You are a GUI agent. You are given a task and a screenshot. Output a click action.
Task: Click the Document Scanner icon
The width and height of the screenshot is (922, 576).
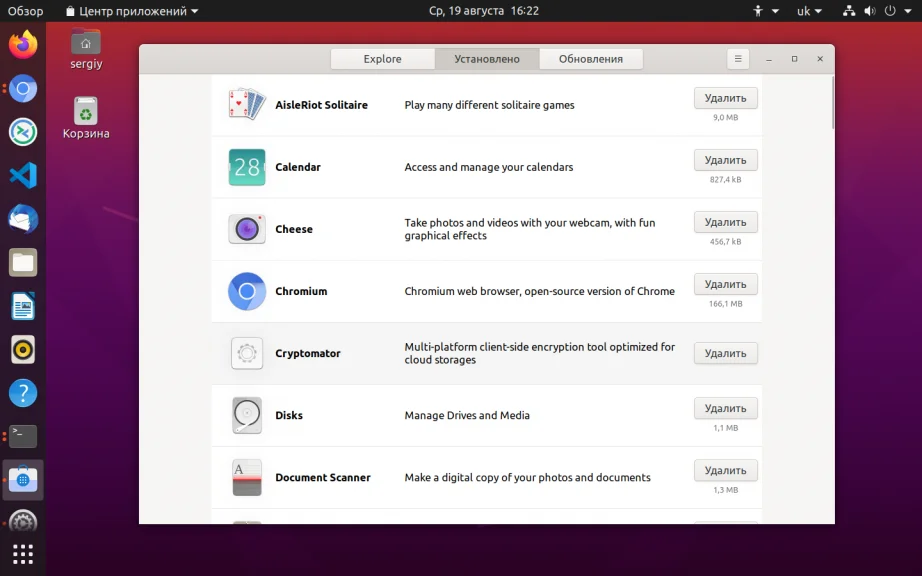tap(247, 477)
